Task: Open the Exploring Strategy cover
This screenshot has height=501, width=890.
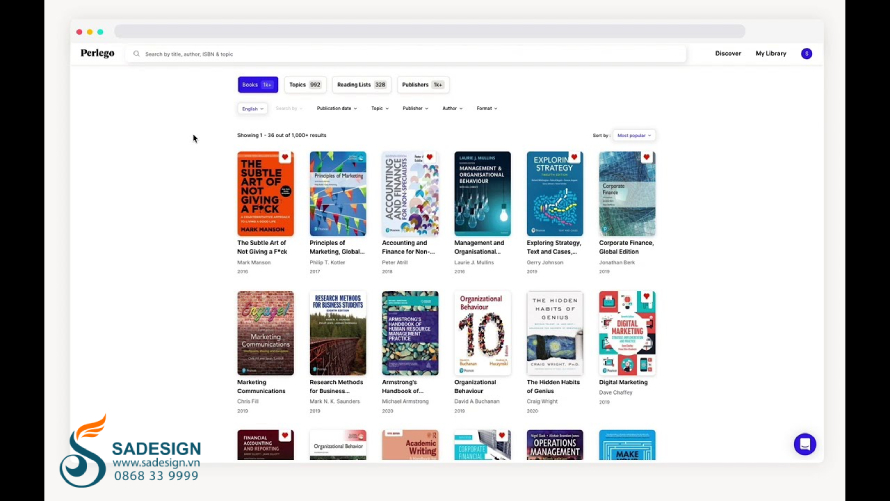Action: pos(555,193)
